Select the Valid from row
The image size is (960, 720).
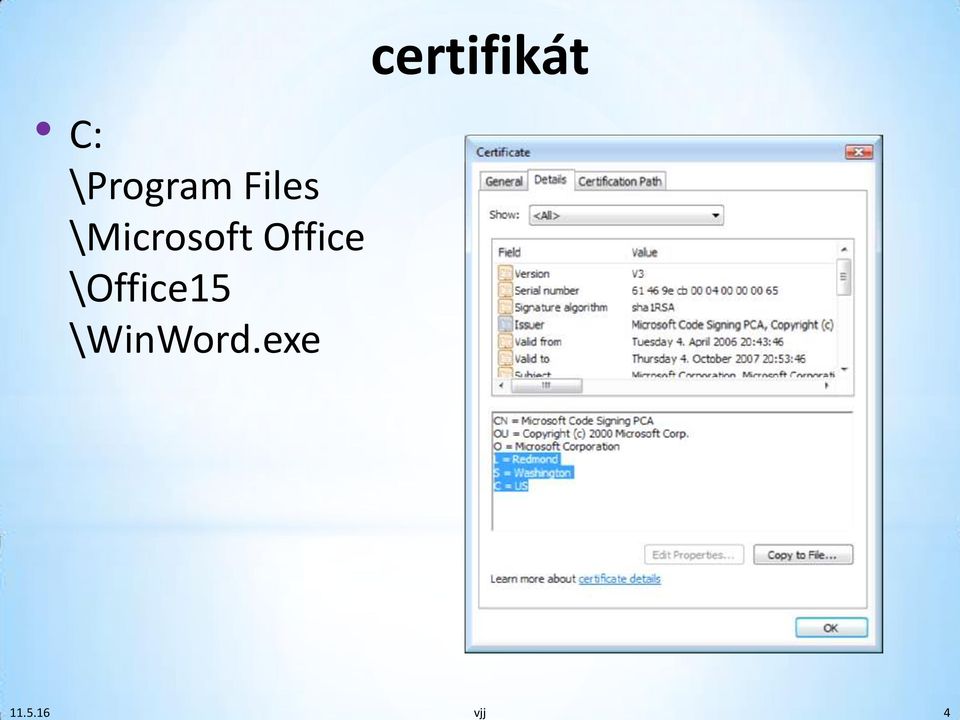click(x=666, y=342)
